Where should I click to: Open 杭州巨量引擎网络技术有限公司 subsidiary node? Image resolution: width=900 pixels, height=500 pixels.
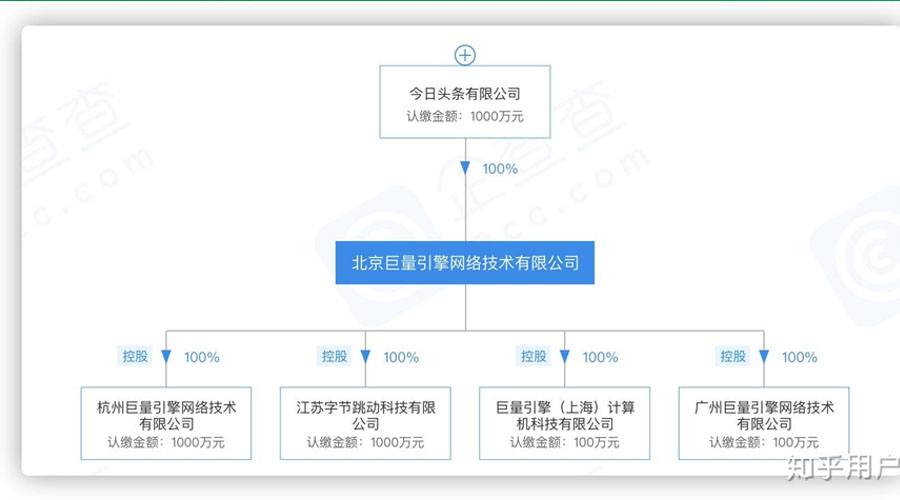tap(166, 423)
